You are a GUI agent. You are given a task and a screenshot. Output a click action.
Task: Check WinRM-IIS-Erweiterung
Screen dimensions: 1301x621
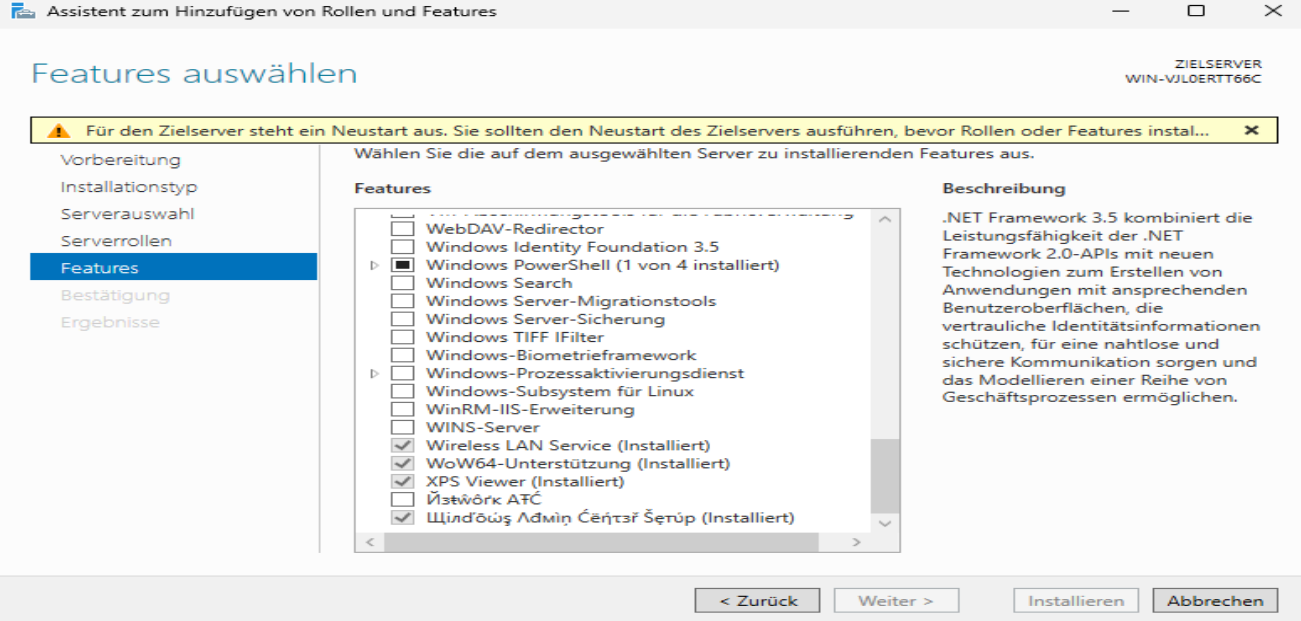coord(401,409)
